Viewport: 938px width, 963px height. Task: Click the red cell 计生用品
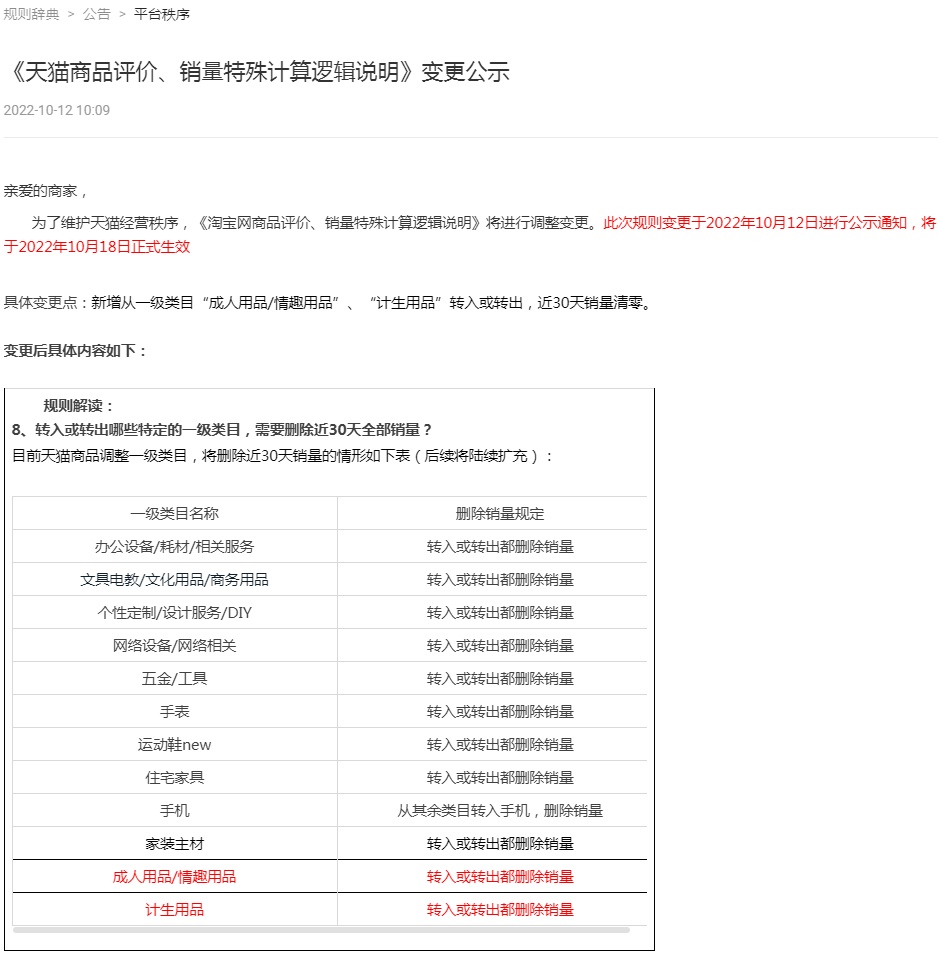[x=174, y=910]
